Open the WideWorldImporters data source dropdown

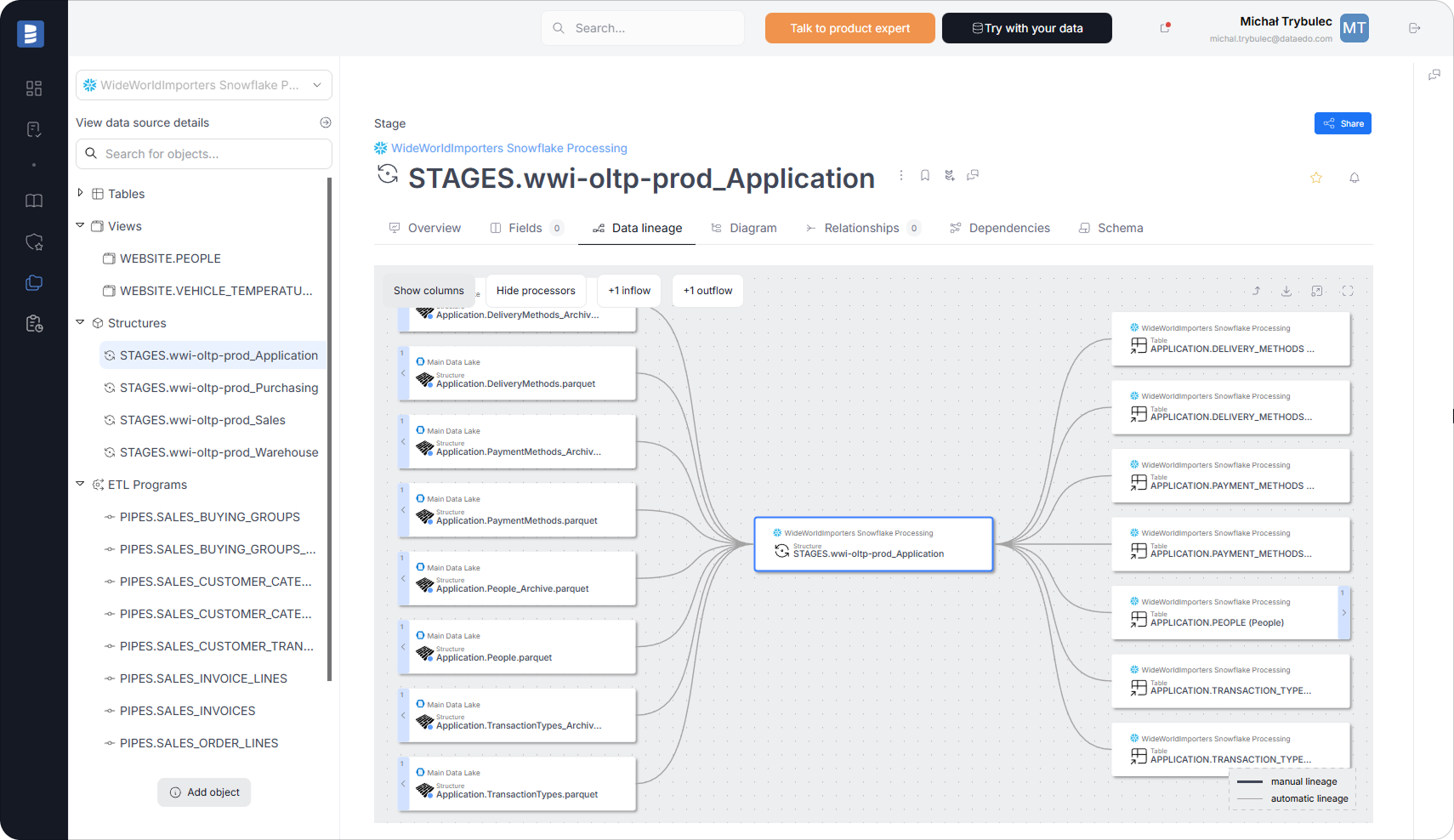coord(204,85)
